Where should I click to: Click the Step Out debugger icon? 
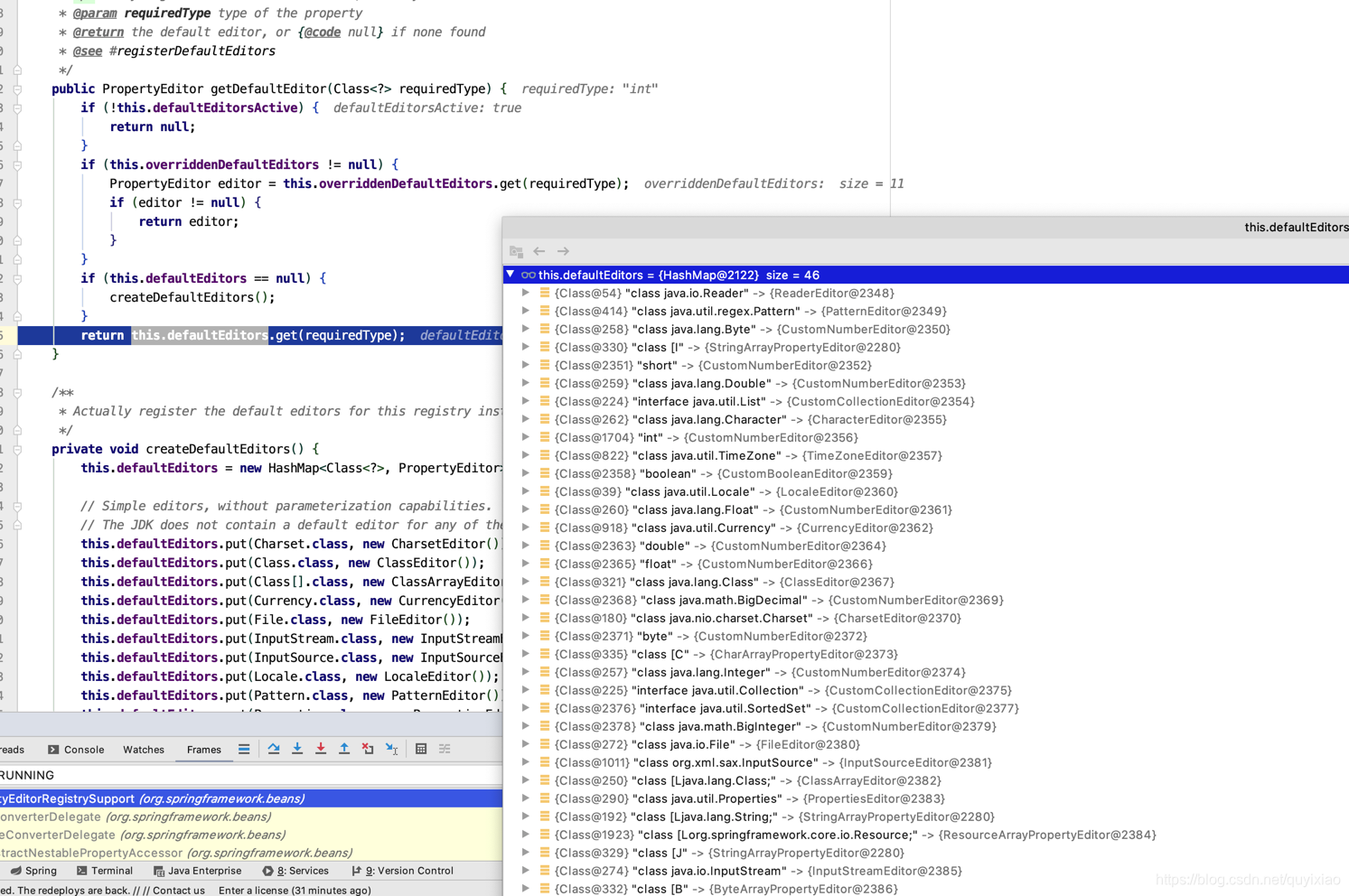point(344,749)
